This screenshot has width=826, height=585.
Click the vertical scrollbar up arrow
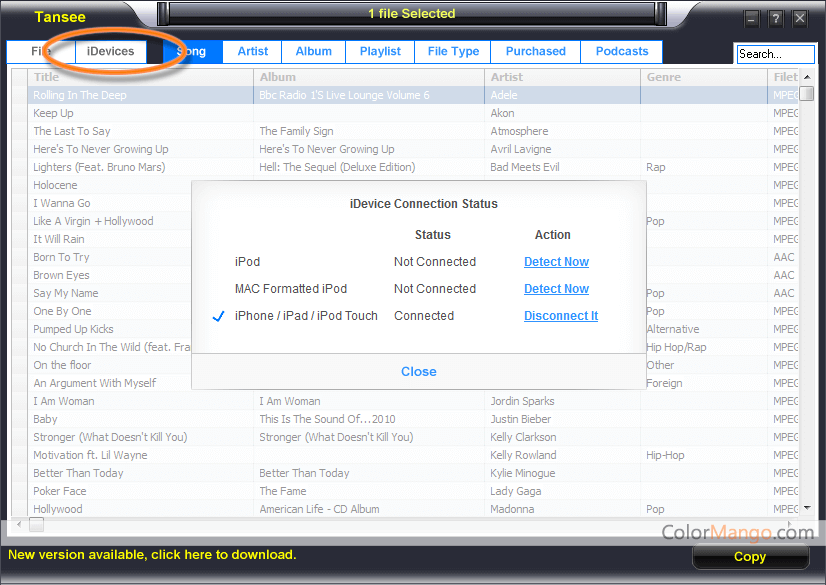807,76
